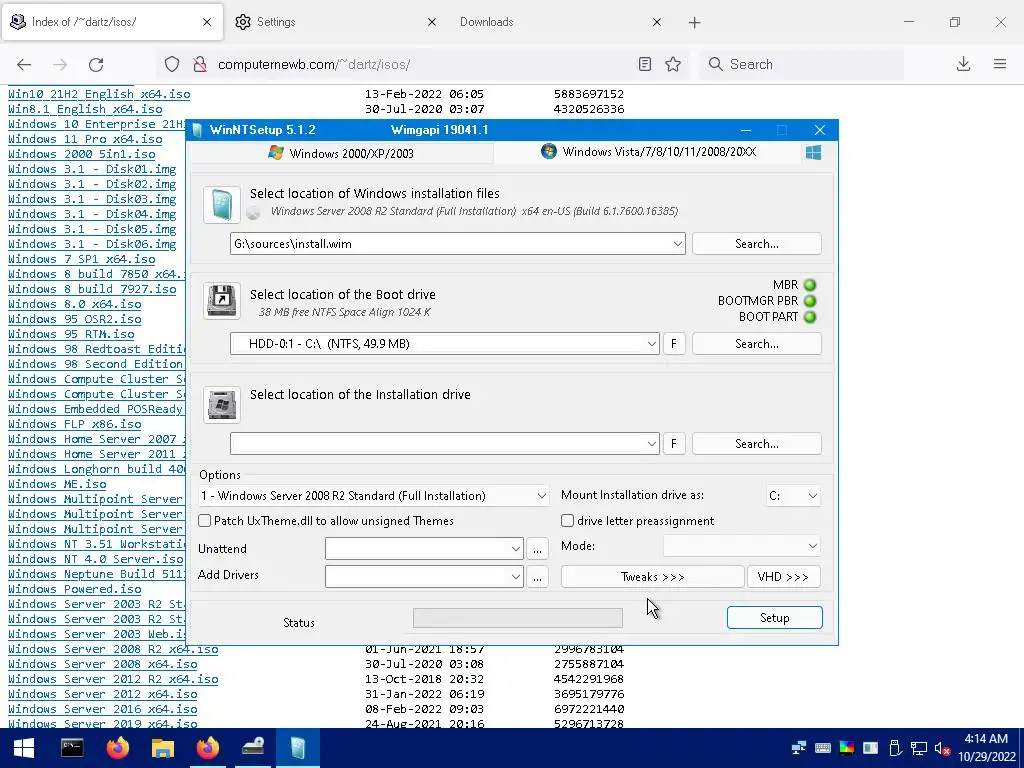Open the Mount Installation drive letter dropdown
The image size is (1024, 768).
[793, 496]
